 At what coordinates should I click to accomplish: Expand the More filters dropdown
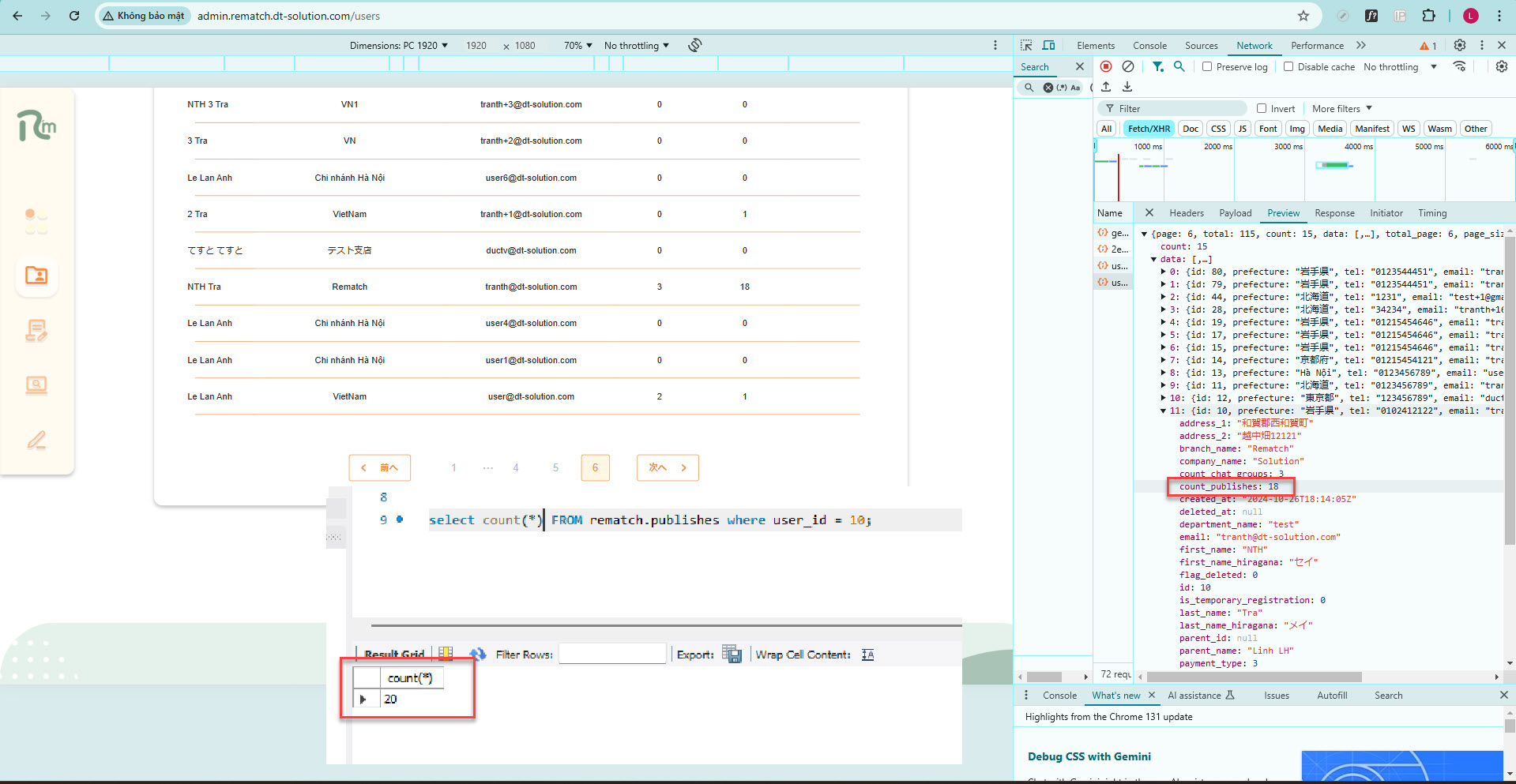(x=1341, y=109)
